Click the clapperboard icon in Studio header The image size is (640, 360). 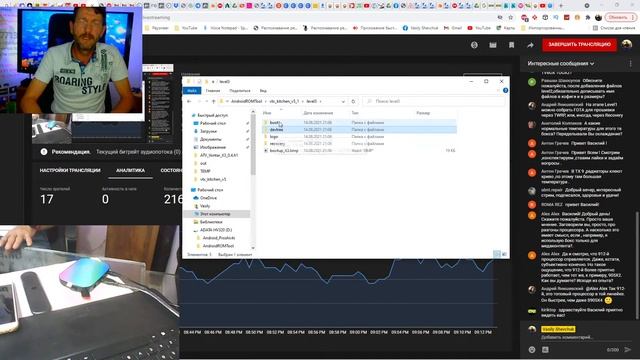pos(493,45)
